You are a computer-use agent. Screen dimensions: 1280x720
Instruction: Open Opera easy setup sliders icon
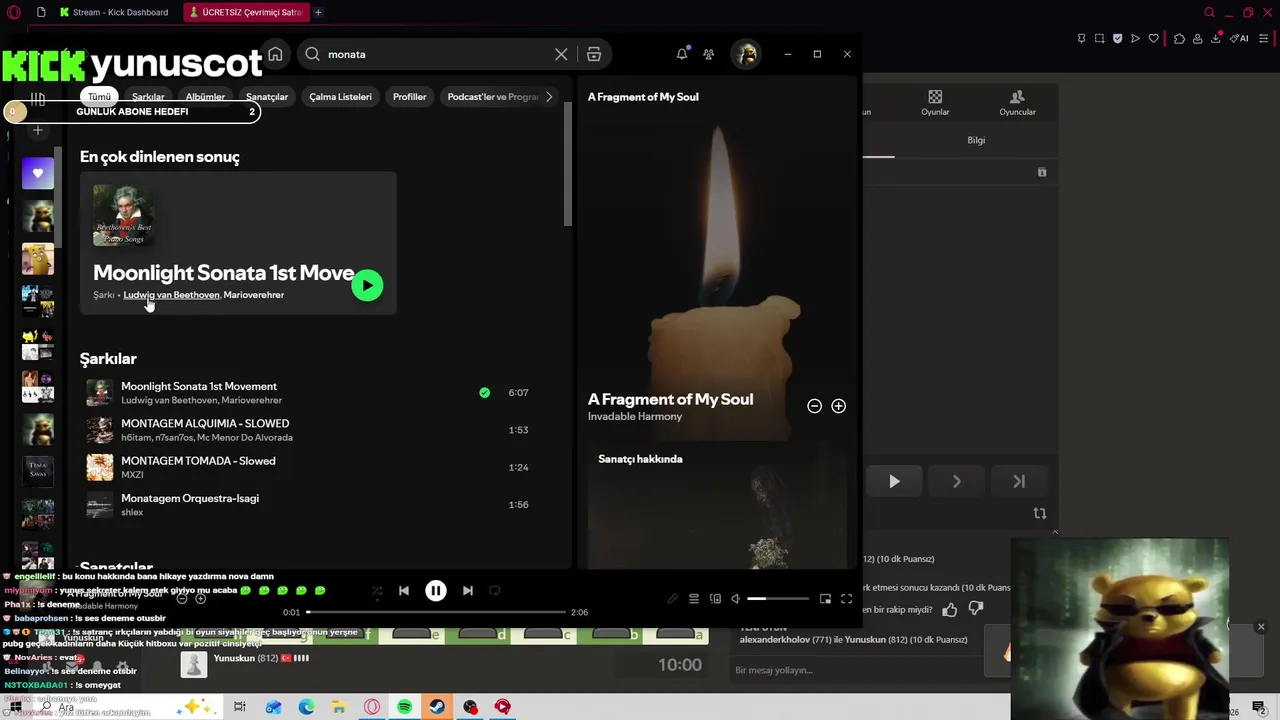[x=1264, y=39]
